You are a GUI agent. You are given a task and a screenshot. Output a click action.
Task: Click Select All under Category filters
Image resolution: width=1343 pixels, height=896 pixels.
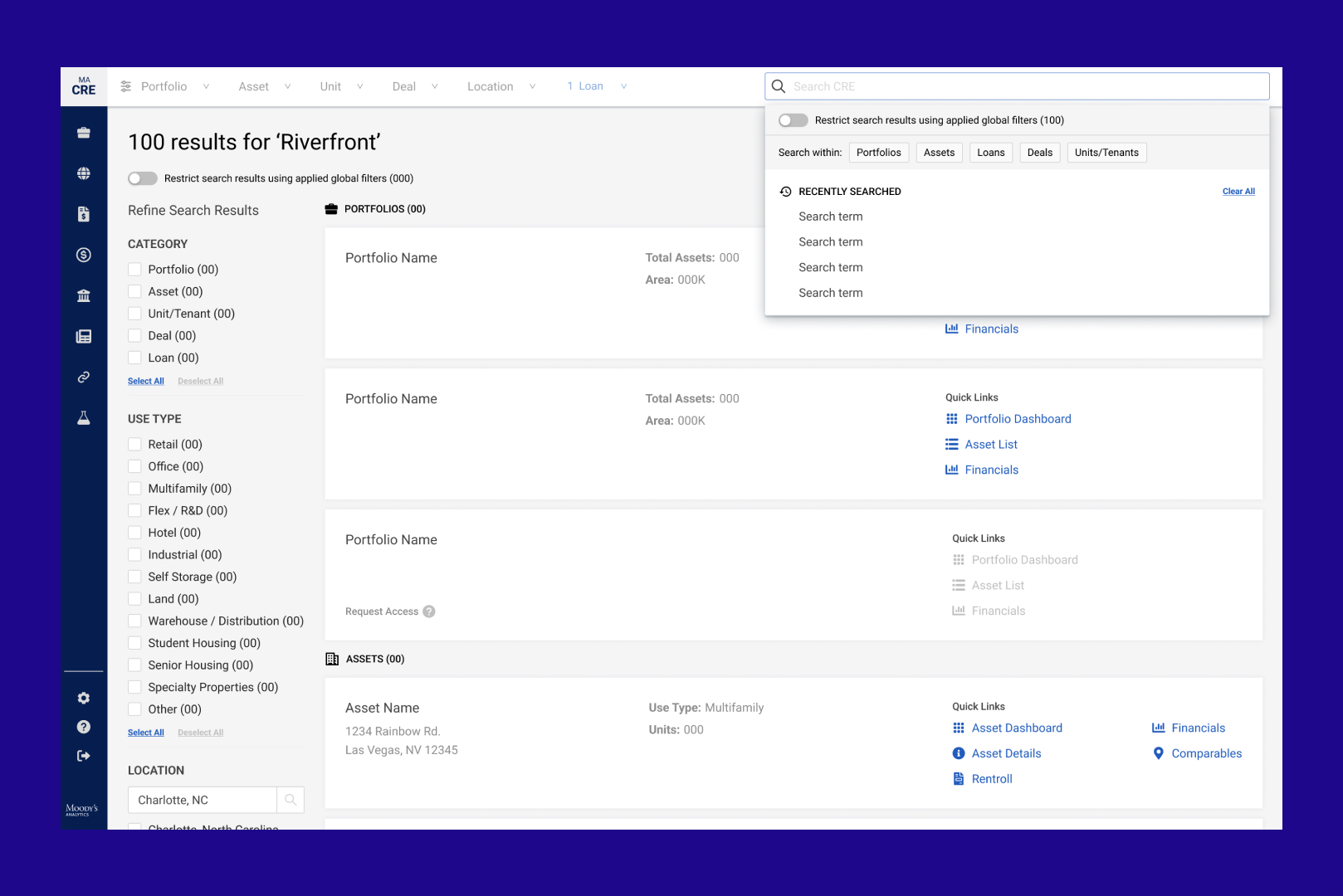click(146, 382)
